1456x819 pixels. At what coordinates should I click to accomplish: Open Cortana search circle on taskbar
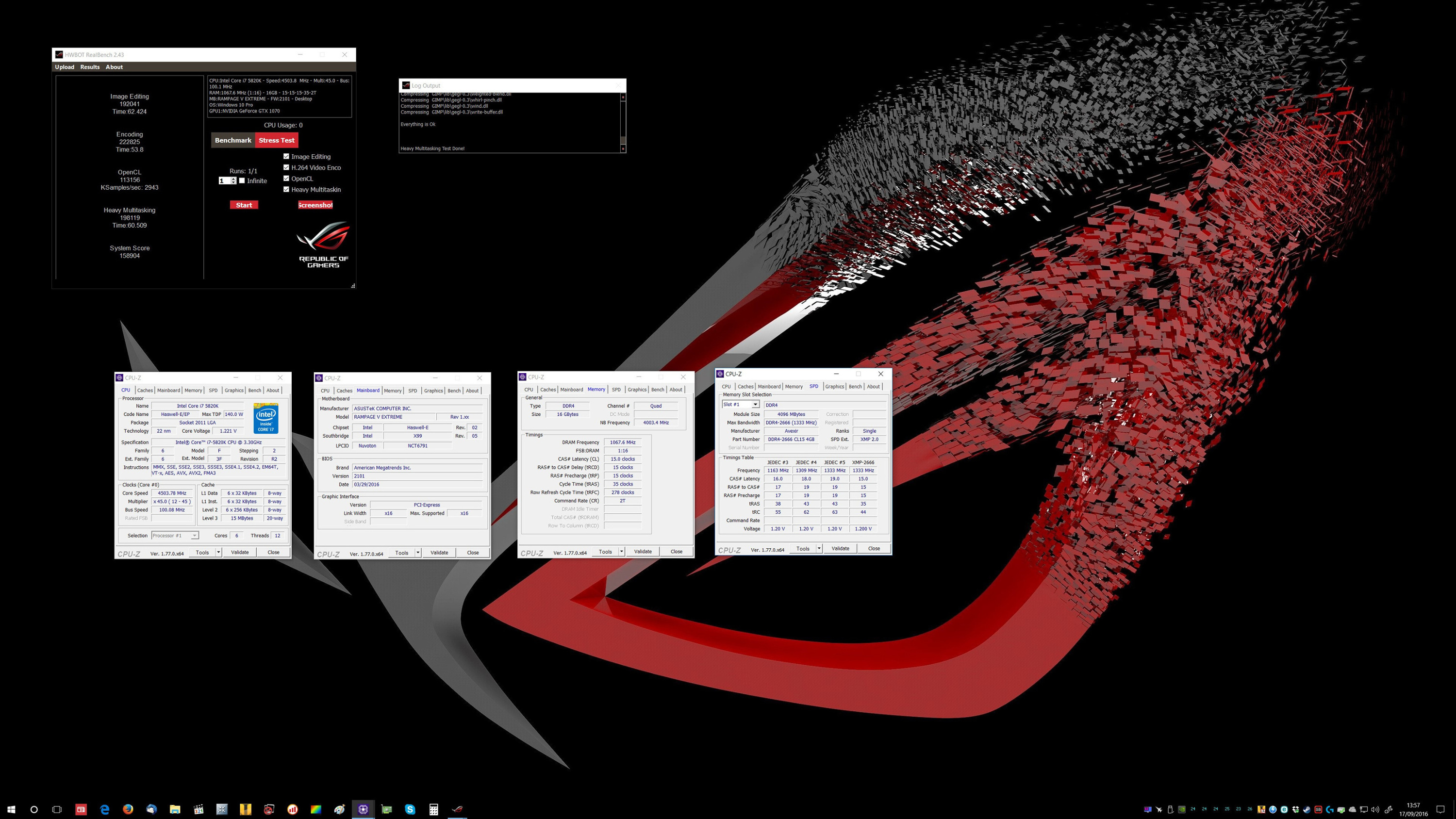coord(34,809)
